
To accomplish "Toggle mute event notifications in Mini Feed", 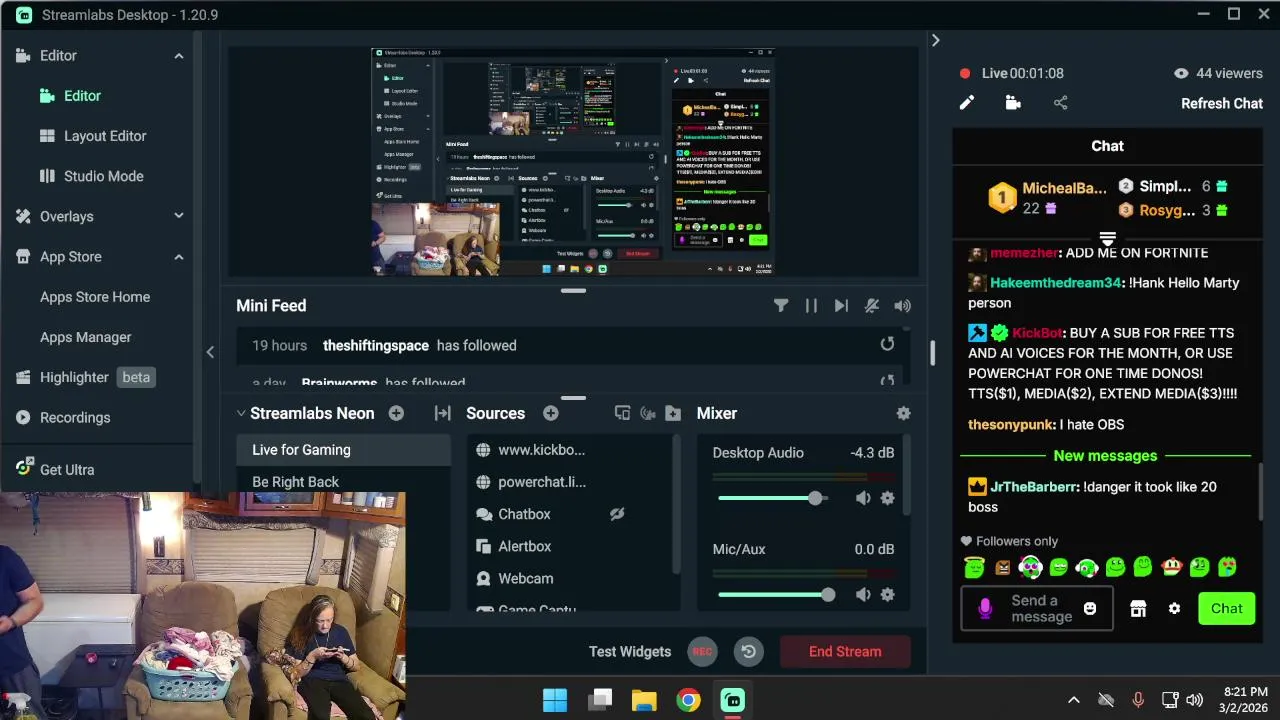I will 872,306.
